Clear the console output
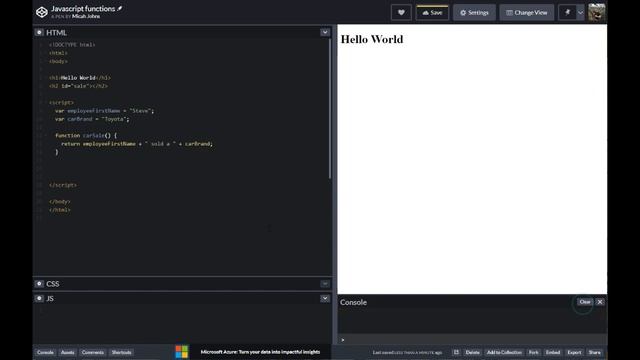This screenshot has height=360, width=640. point(584,302)
